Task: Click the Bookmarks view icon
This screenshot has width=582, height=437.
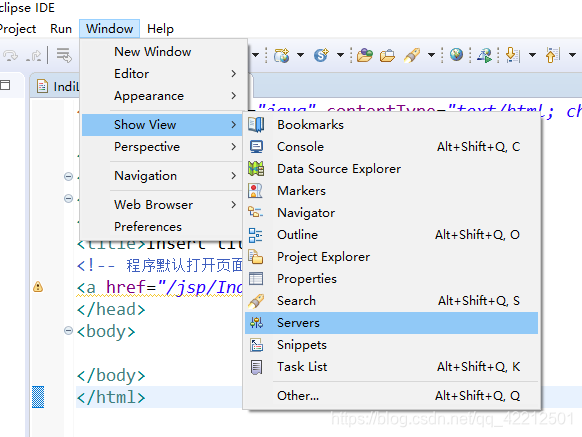Action: click(256, 125)
